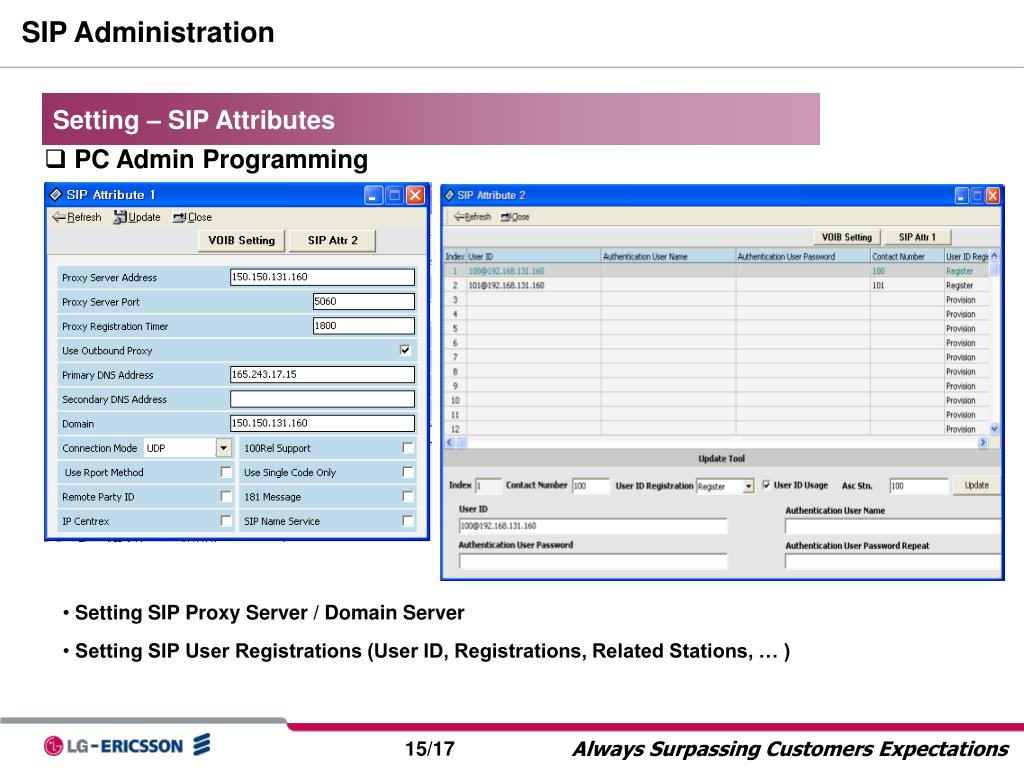Click the Update button in Update Tool
Viewport: 1024px width, 768px height.
pos(976,485)
